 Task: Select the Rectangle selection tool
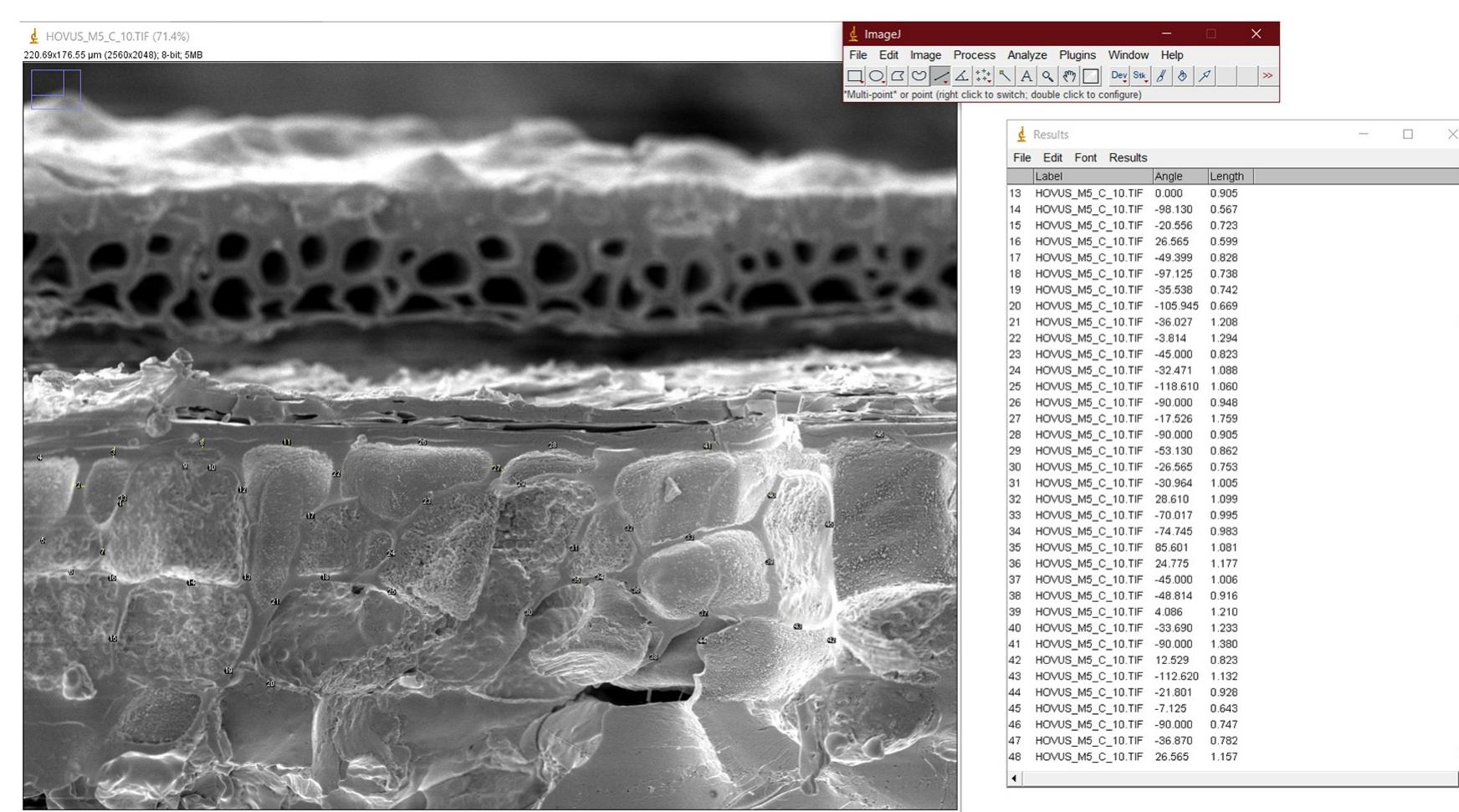click(x=854, y=76)
